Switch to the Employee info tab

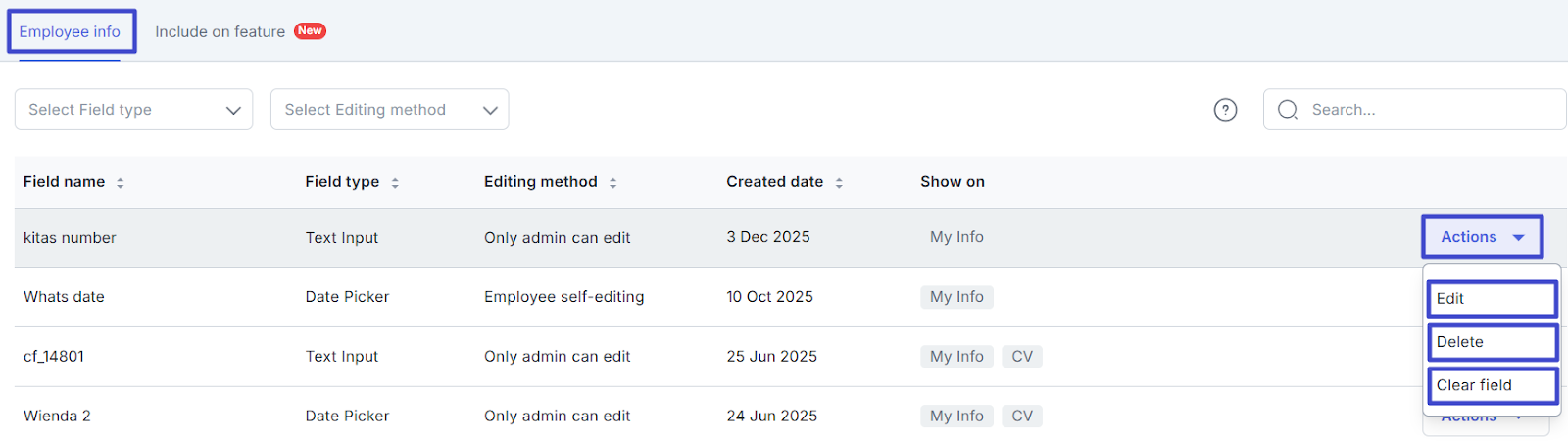point(70,32)
